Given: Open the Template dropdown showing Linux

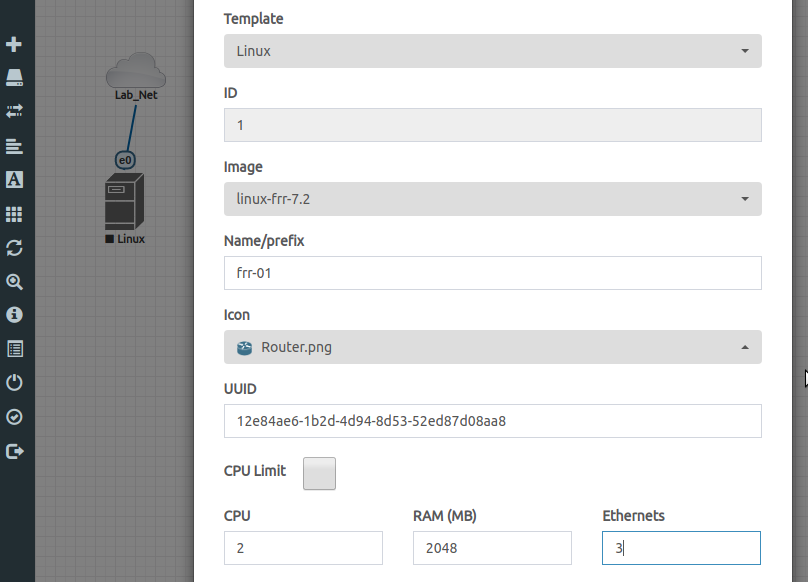Looking at the screenshot, I should point(492,51).
